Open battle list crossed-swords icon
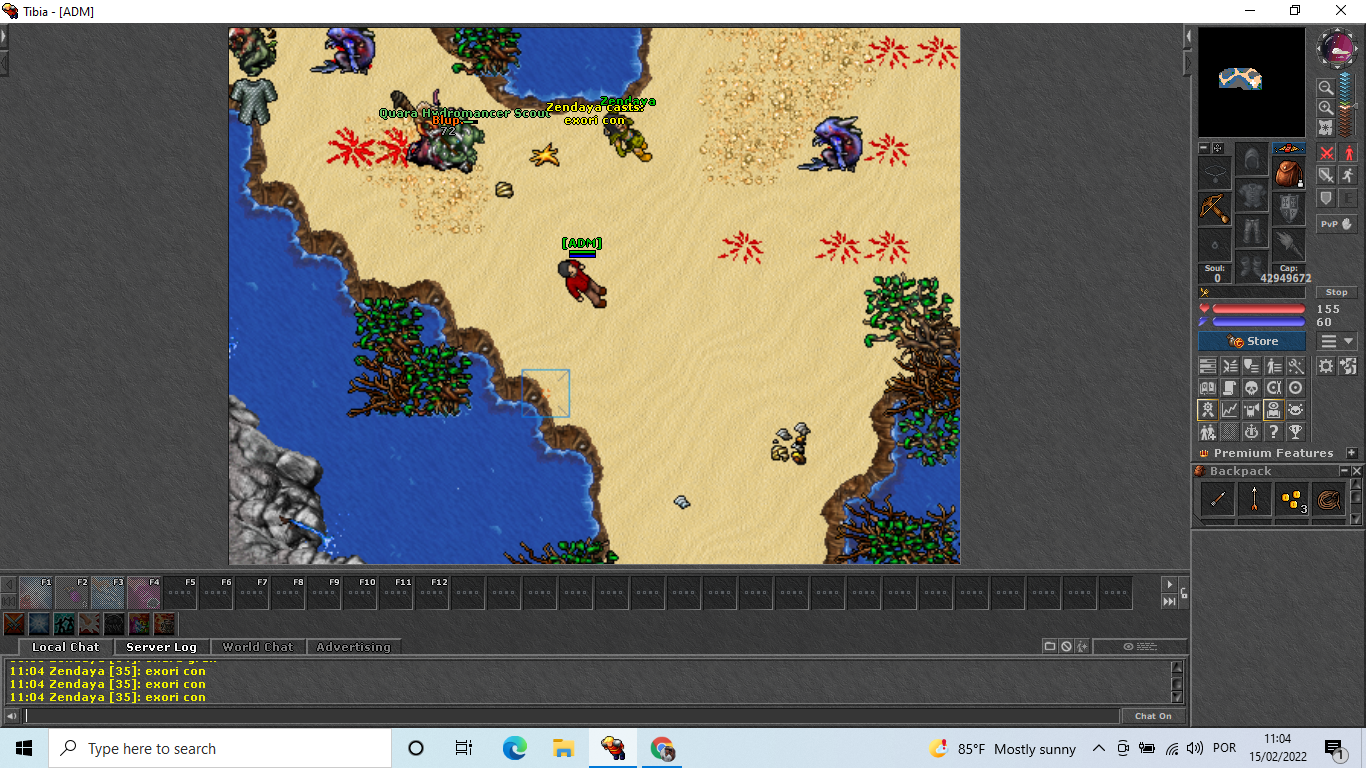The height and width of the screenshot is (768, 1366). (x=1230, y=366)
